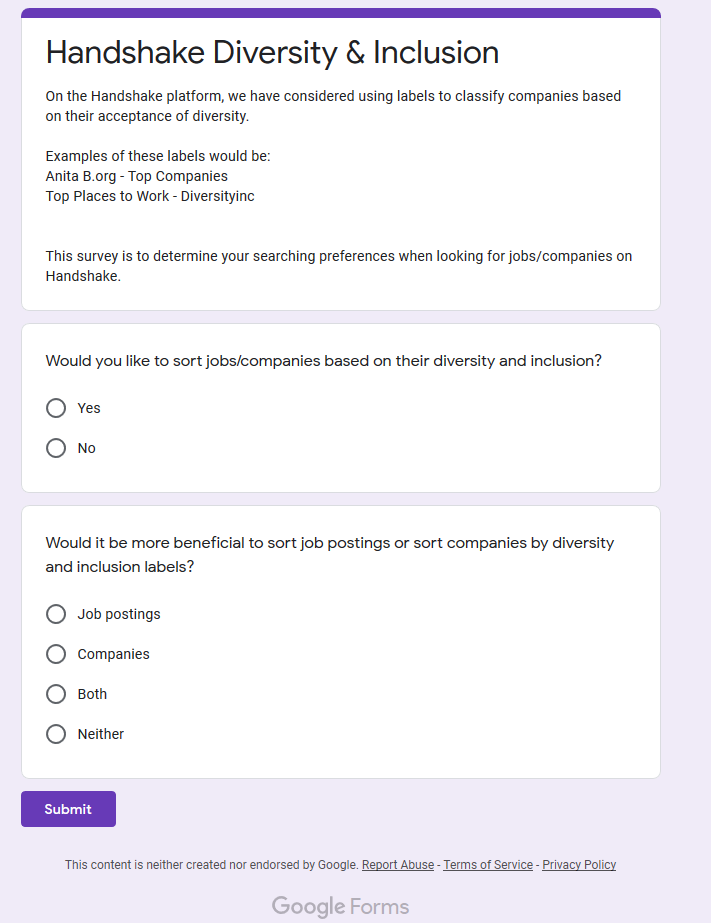This screenshot has width=711, height=923.
Task: Open the Terms of Service link
Action: (488, 865)
